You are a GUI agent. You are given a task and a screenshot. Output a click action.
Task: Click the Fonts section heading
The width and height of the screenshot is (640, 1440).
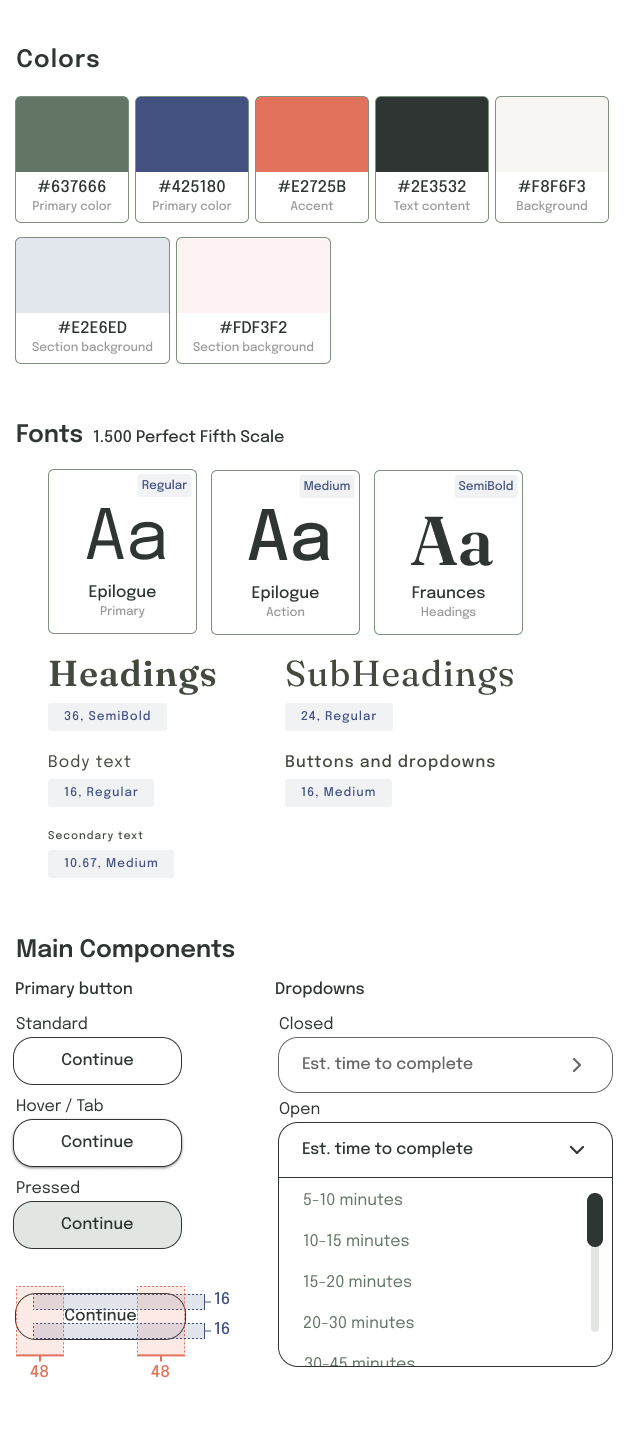pos(49,433)
